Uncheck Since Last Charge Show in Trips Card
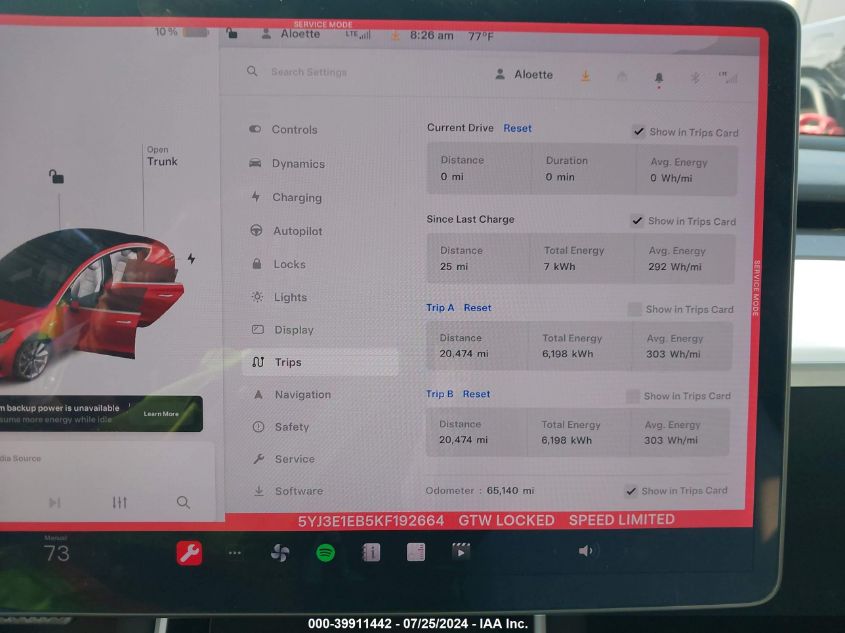The width and height of the screenshot is (845, 633). [x=637, y=221]
